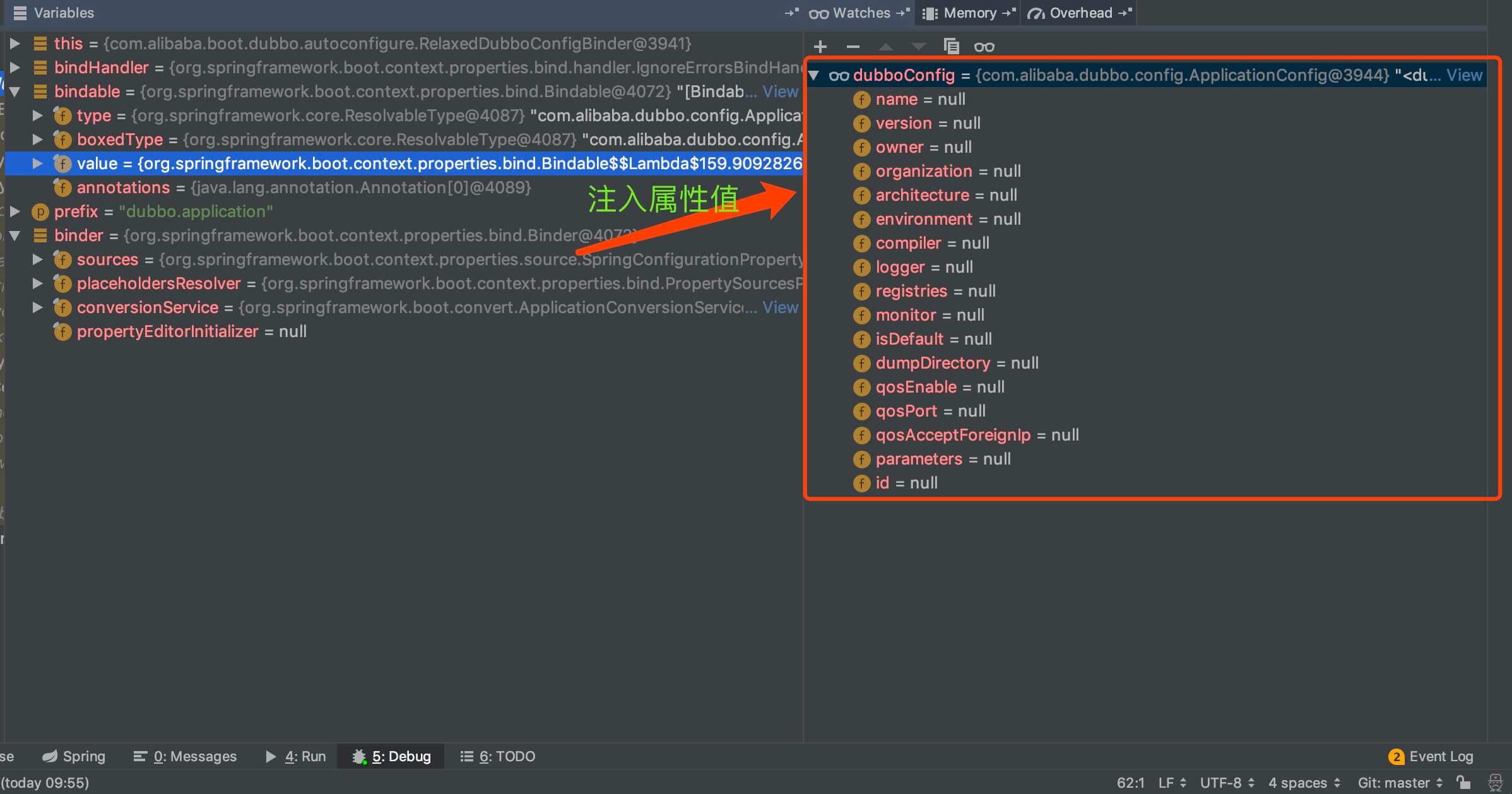
Task: Click the duplicate watch copy icon
Action: tap(951, 47)
